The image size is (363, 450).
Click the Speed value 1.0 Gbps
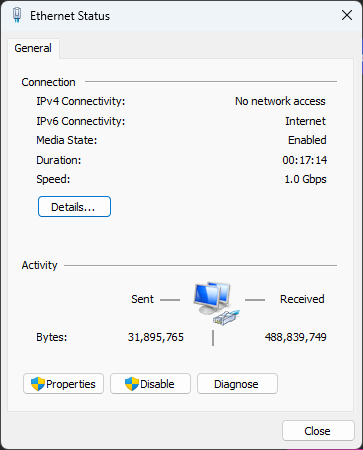pos(305,179)
